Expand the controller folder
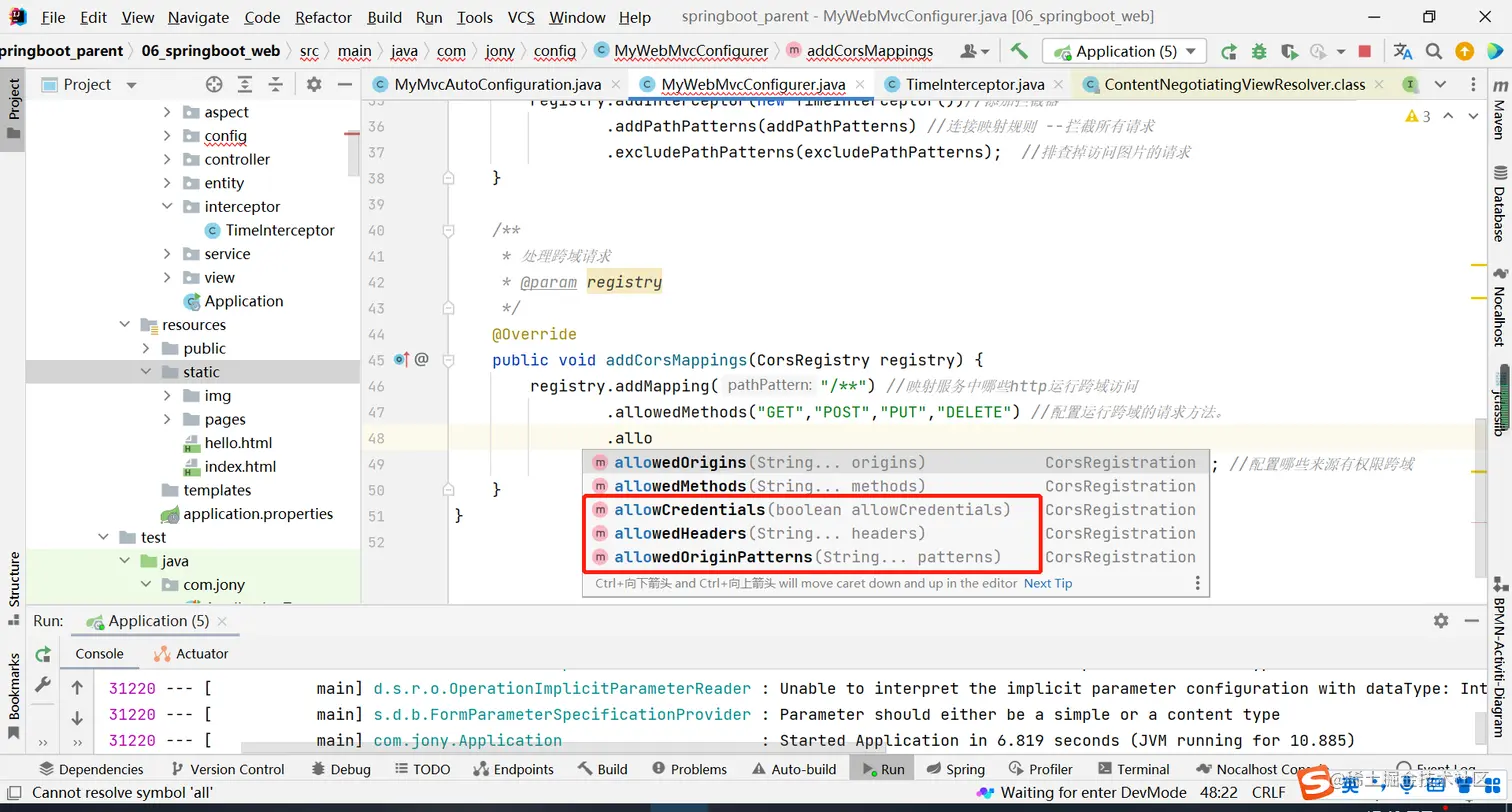 (167, 159)
